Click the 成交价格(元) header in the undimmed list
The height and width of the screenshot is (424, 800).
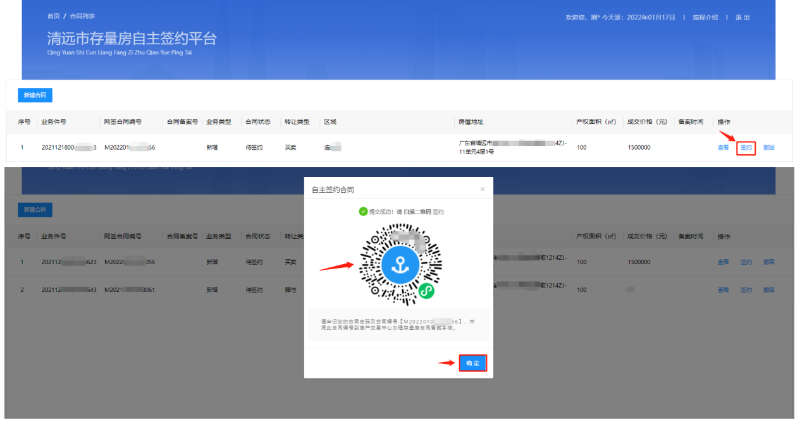(x=647, y=122)
